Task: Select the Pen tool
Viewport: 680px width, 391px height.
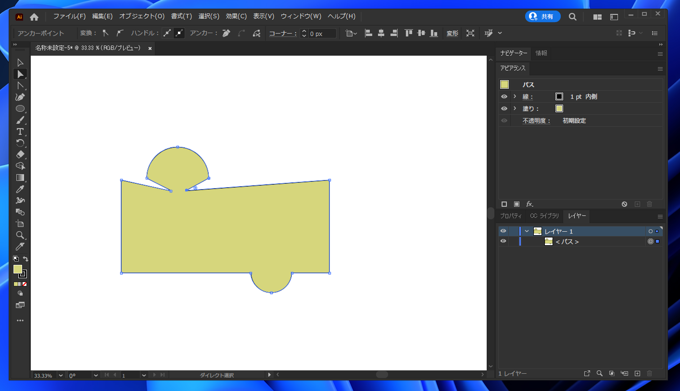Action: click(20, 97)
